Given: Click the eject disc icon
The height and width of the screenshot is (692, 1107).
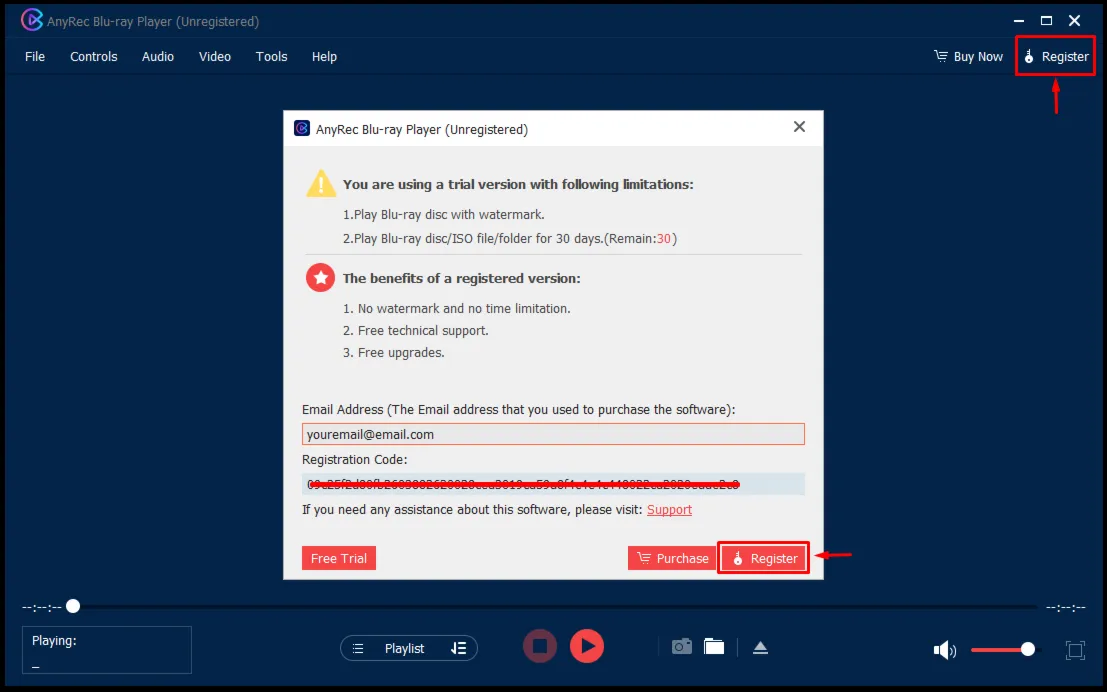Looking at the screenshot, I should [760, 648].
